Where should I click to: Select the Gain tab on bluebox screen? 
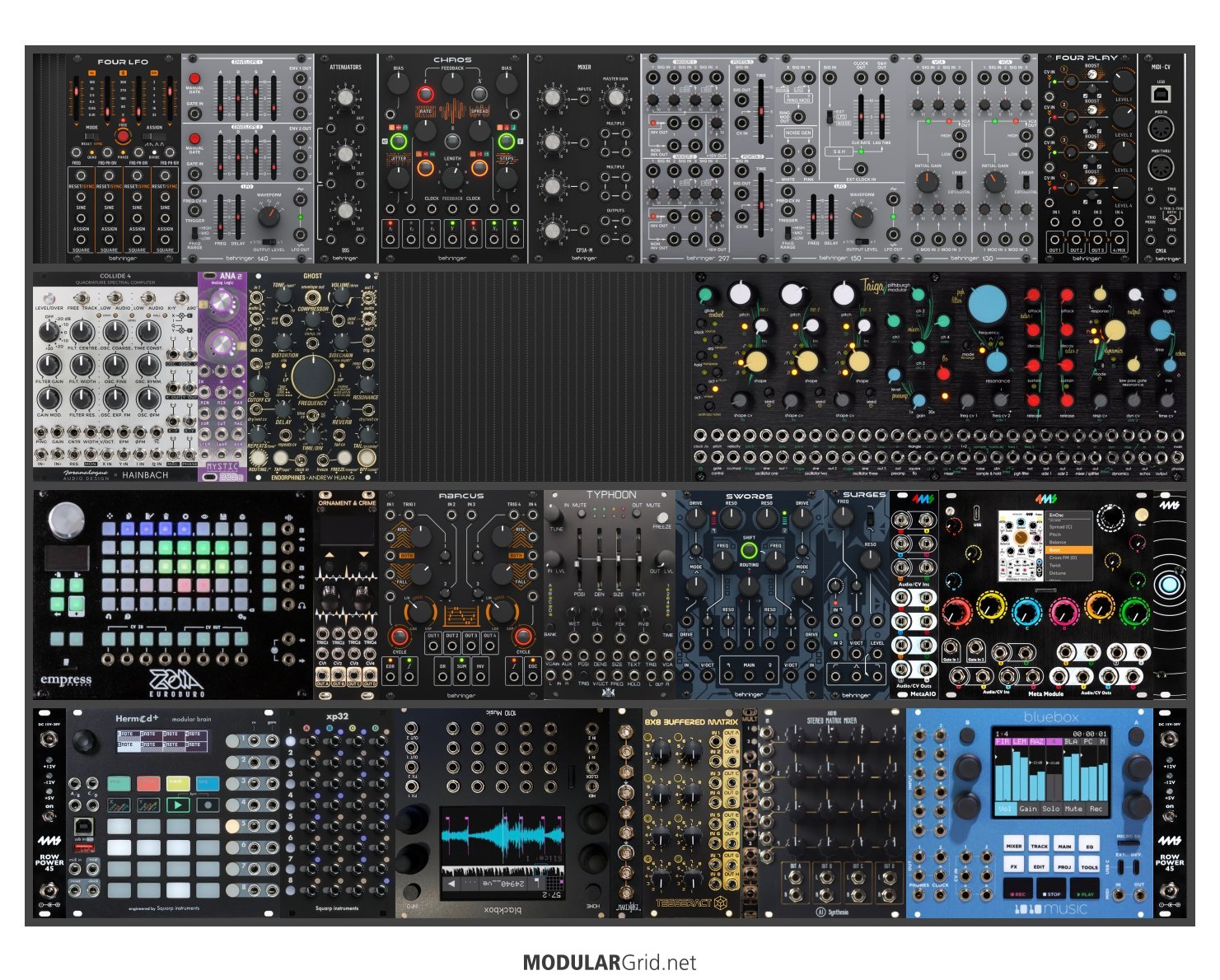pyautogui.click(x=1028, y=809)
